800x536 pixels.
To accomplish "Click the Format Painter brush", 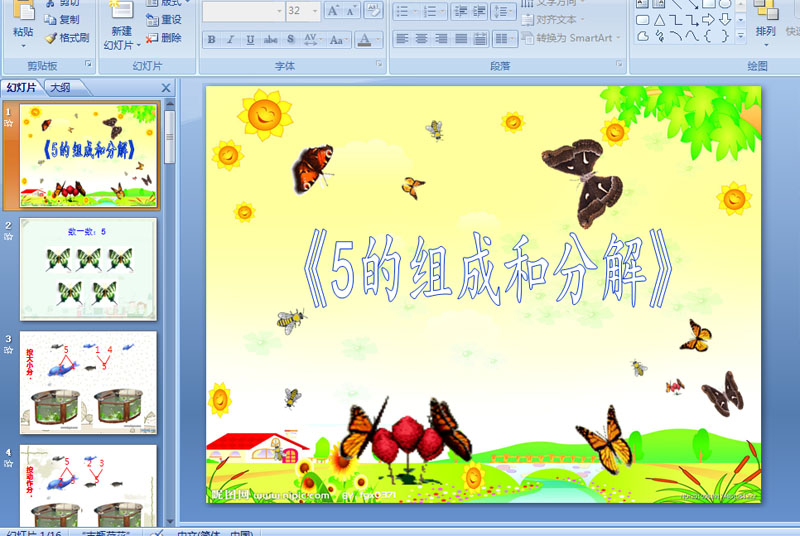I will (67, 38).
